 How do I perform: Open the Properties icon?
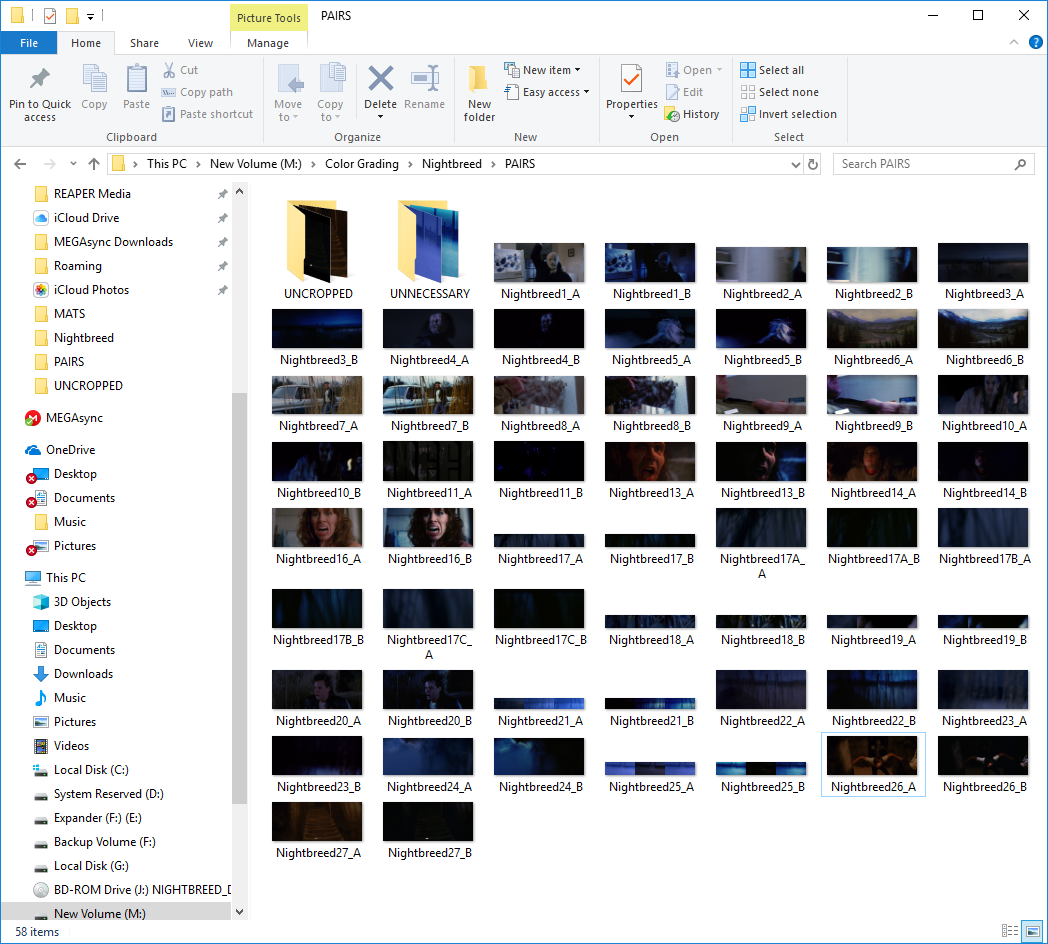point(631,78)
